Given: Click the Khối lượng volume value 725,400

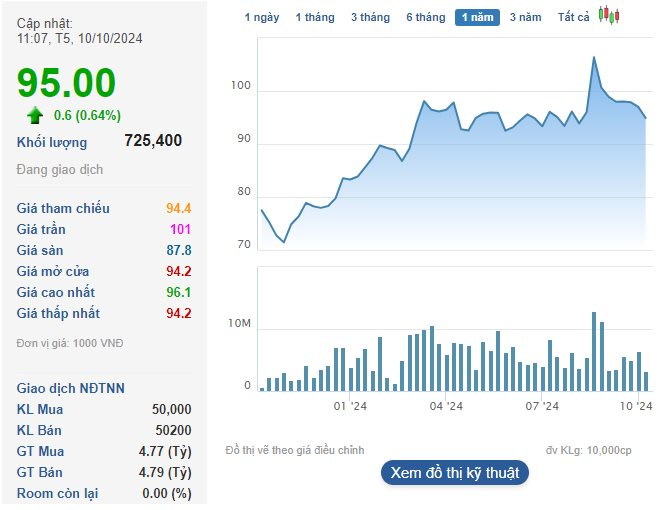Looking at the screenshot, I should [x=153, y=141].
